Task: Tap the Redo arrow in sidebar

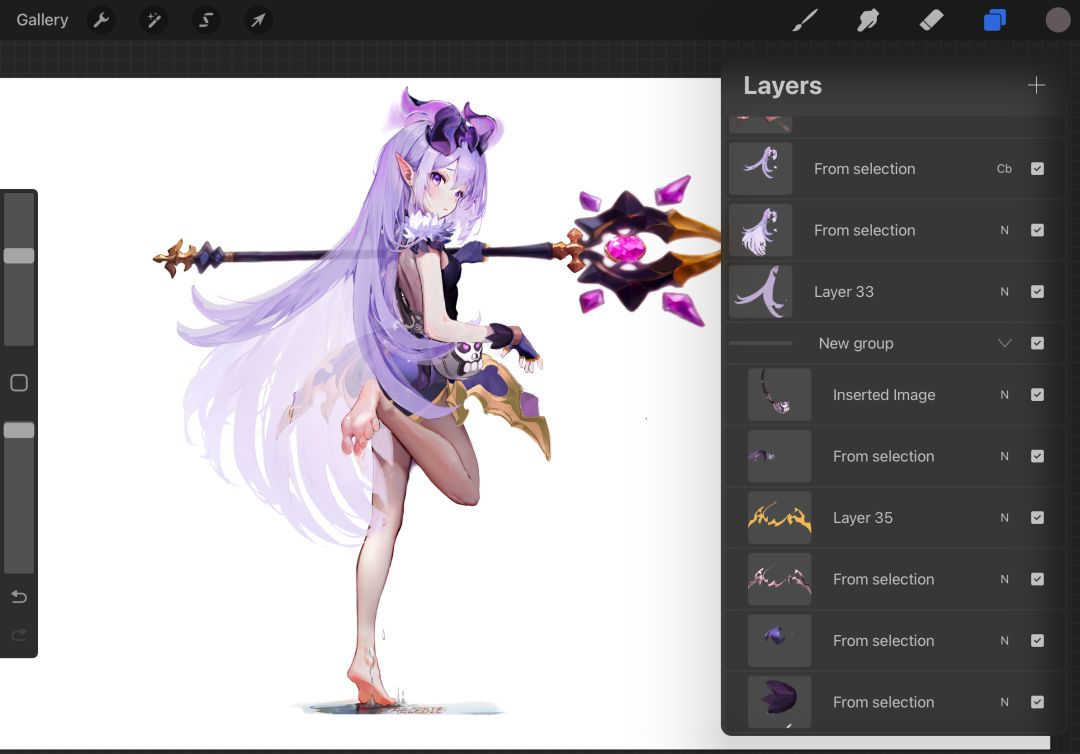Action: point(19,634)
